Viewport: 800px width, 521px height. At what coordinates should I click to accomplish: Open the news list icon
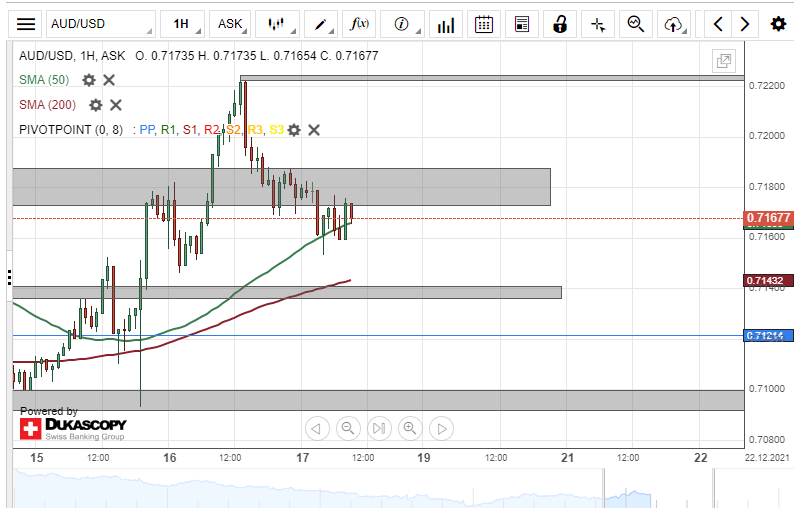coord(521,24)
